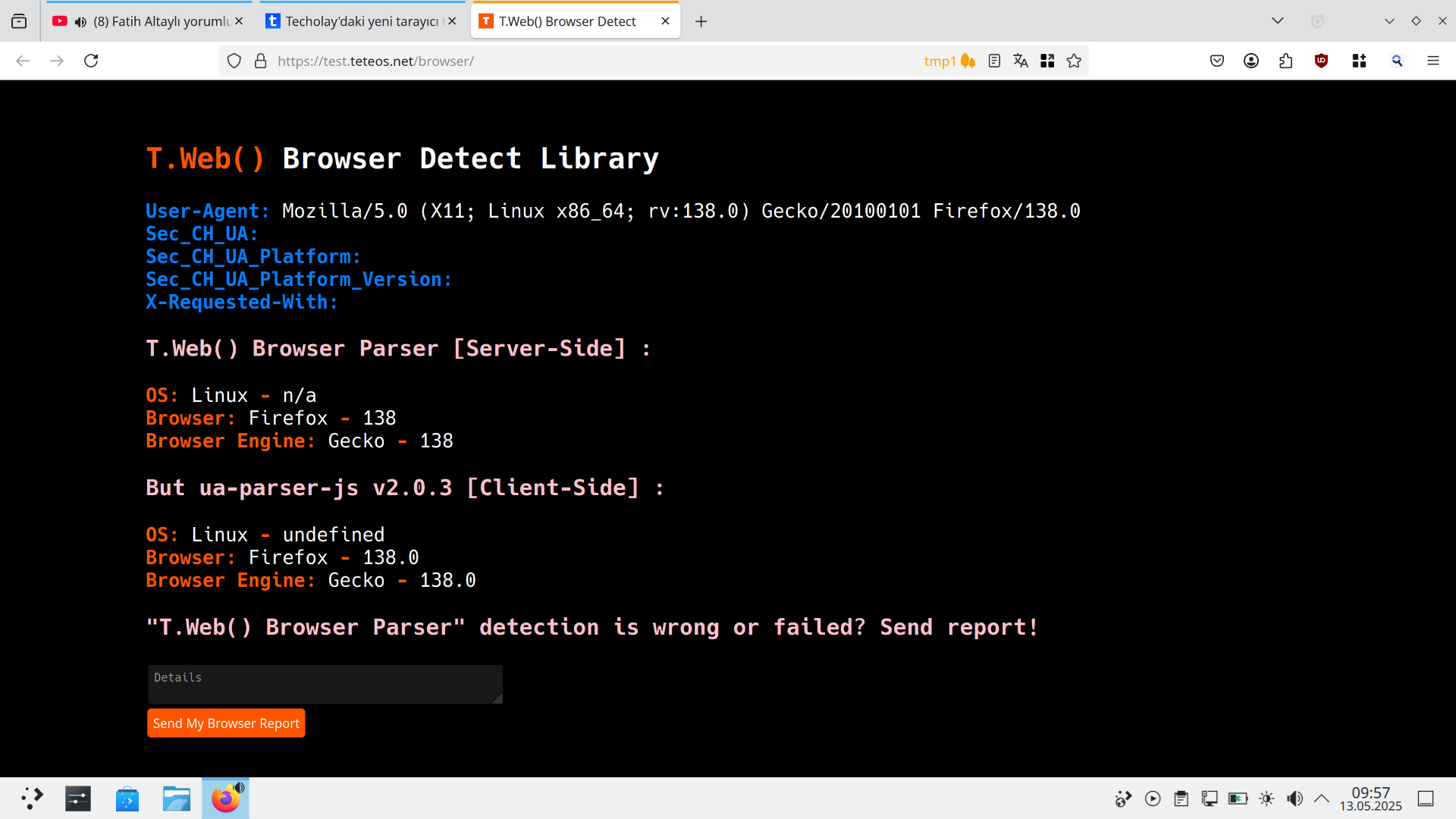Screen dimensions: 1456x819
Task: Click the User-Agent label
Action: pos(207,211)
